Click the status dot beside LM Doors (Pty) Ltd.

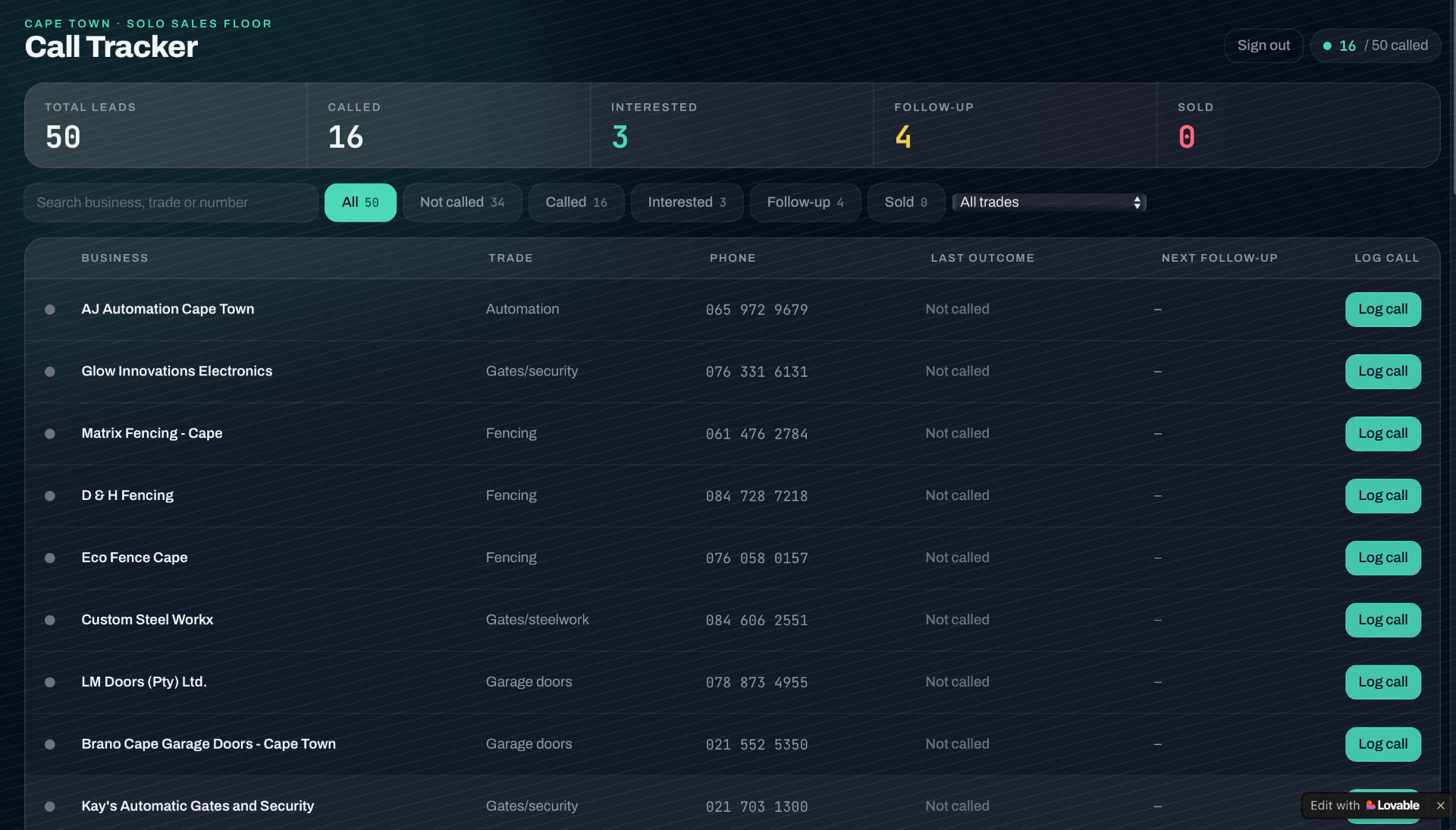click(50, 682)
